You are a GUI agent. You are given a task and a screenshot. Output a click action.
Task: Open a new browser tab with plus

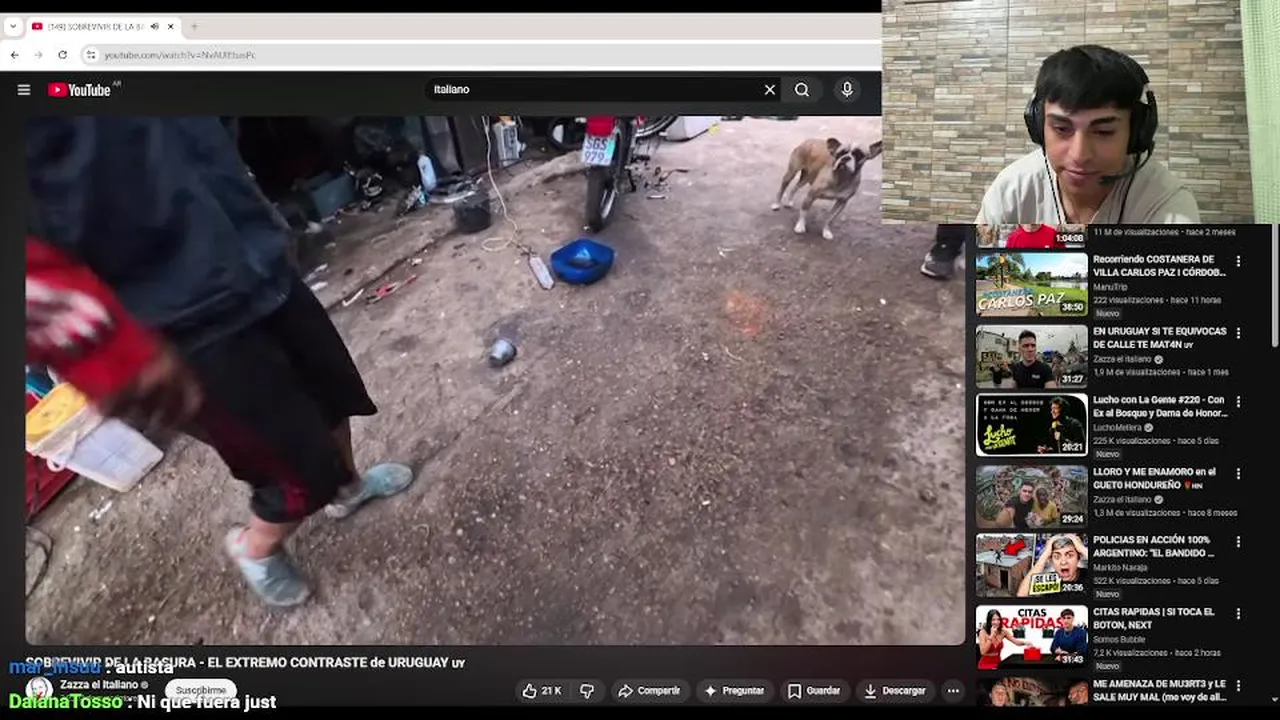[194, 27]
